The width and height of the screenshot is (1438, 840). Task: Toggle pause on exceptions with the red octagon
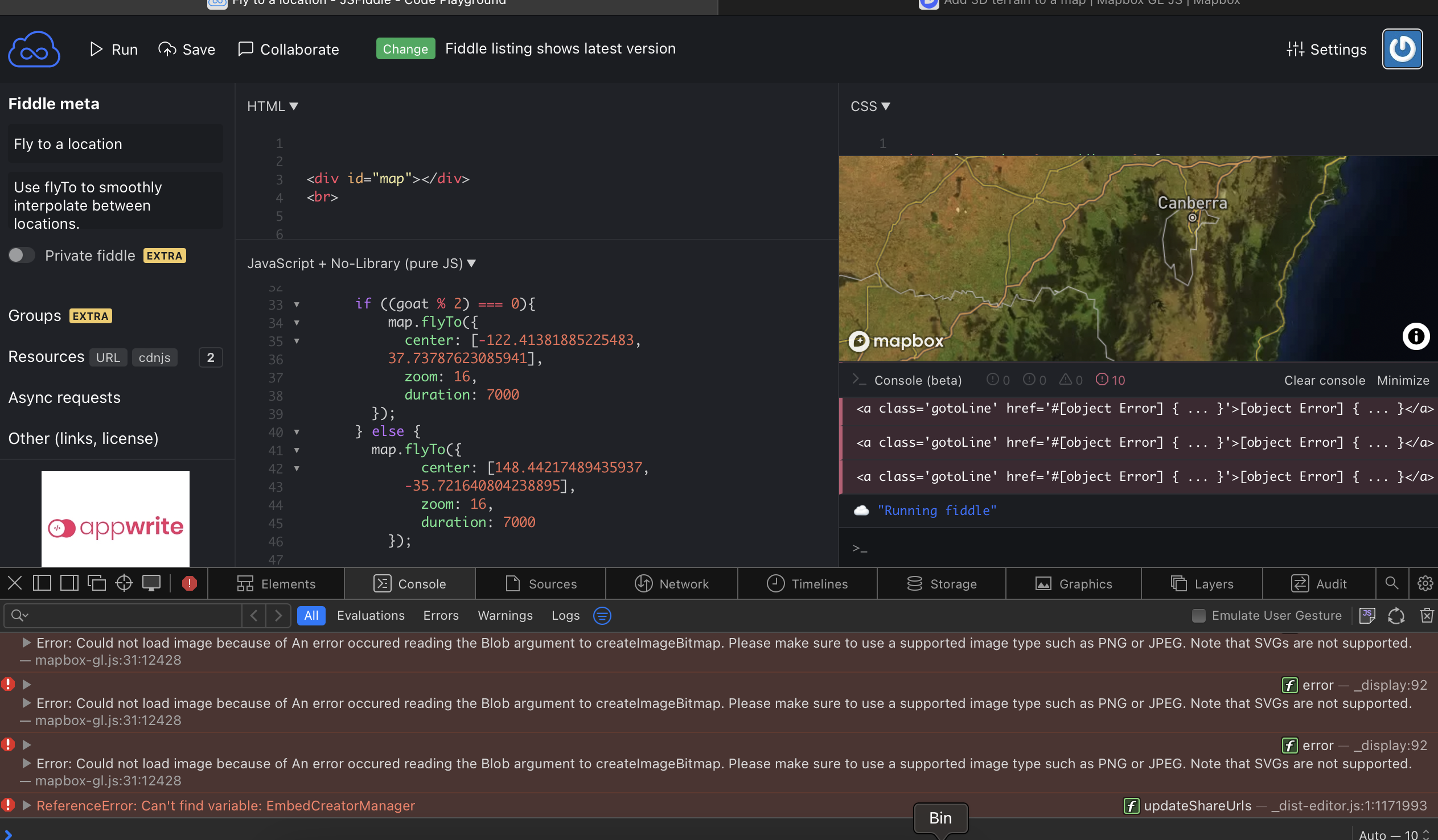pyautogui.click(x=189, y=583)
